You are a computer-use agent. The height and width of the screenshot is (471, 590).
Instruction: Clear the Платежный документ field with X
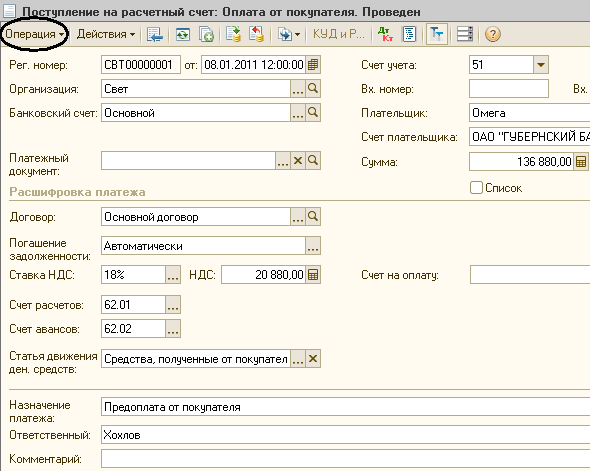click(x=298, y=161)
